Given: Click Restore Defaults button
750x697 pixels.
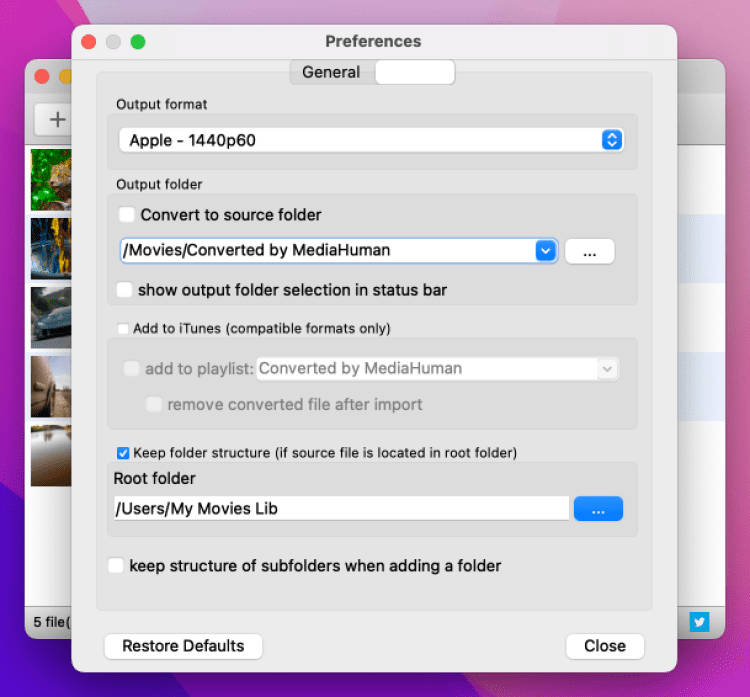Looking at the screenshot, I should (183, 646).
